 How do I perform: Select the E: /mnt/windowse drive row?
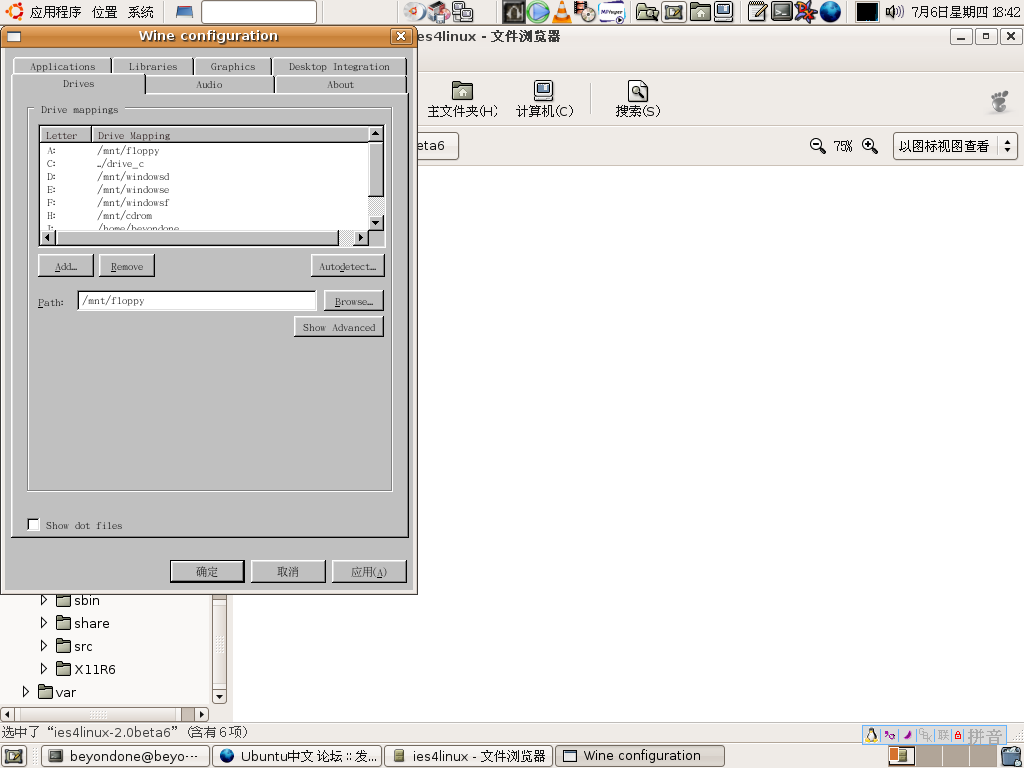point(204,190)
